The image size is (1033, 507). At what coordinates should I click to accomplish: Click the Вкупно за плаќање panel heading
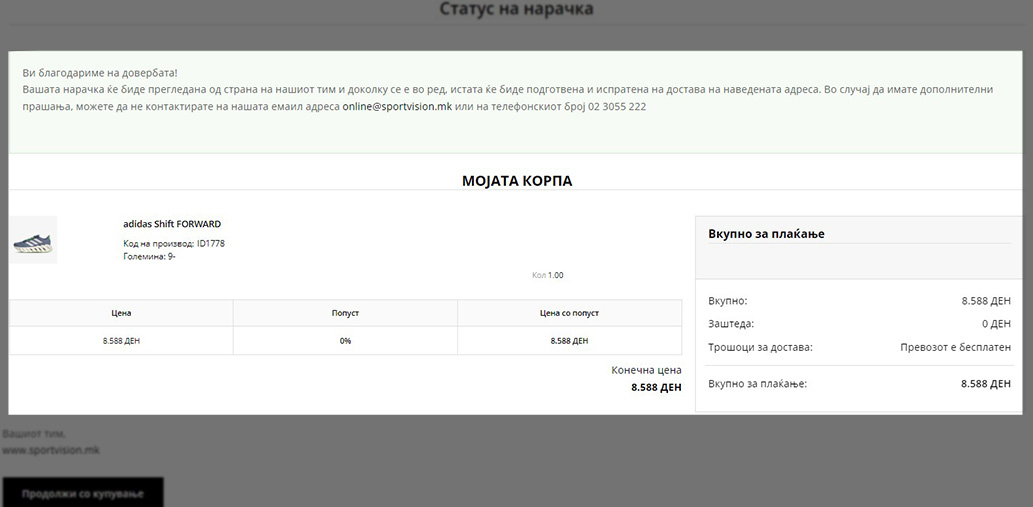pos(766,234)
